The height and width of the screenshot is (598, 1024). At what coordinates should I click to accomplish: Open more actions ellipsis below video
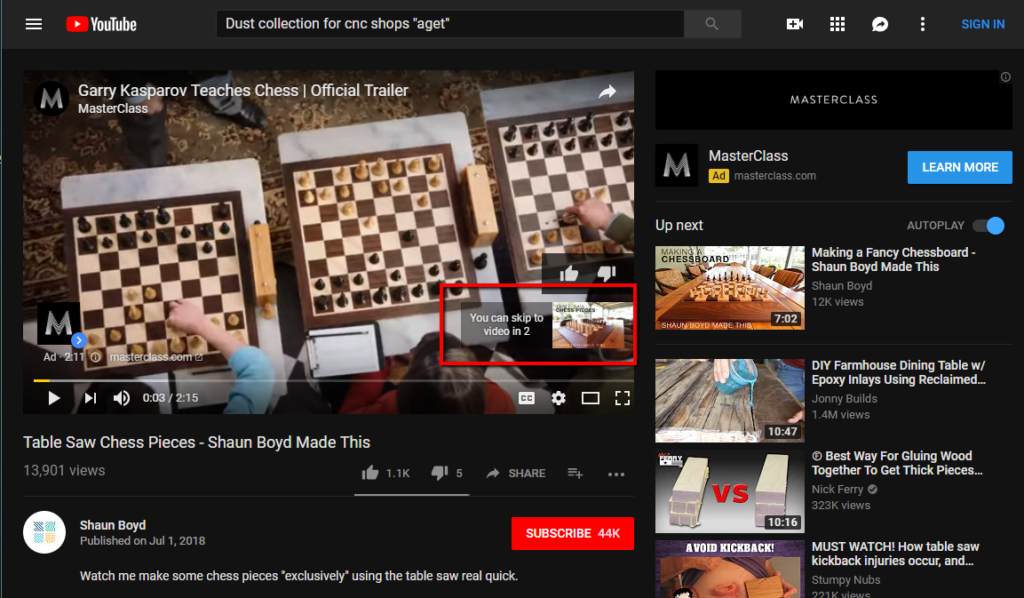click(616, 474)
